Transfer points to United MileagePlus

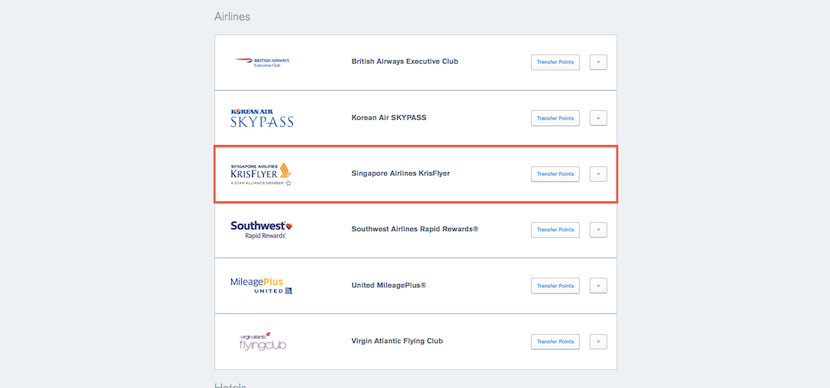tap(555, 286)
